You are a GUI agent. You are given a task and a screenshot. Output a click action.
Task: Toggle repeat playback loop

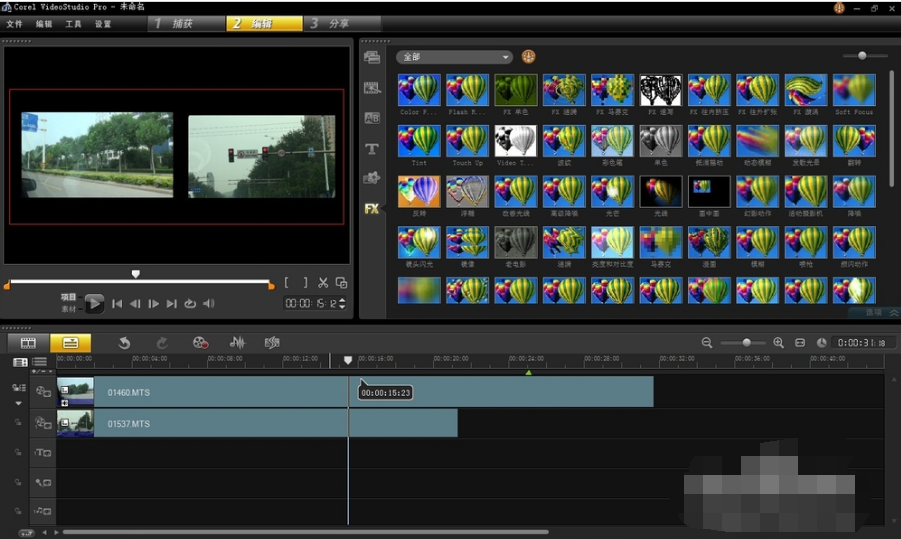coord(190,303)
